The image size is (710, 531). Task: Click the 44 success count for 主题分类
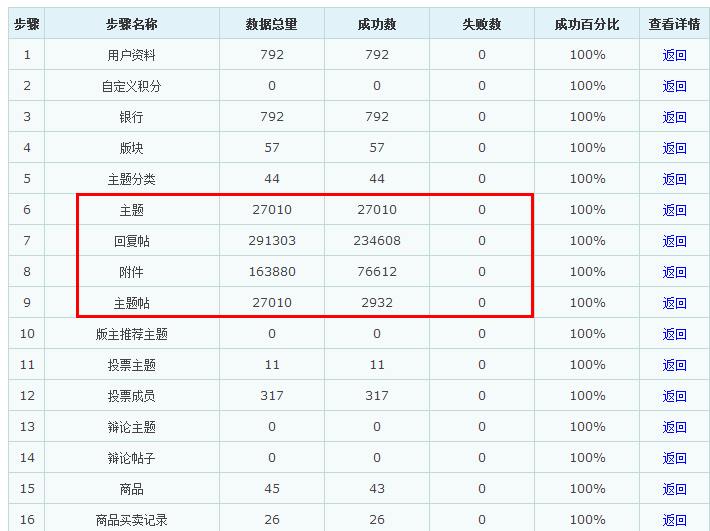(x=377, y=179)
